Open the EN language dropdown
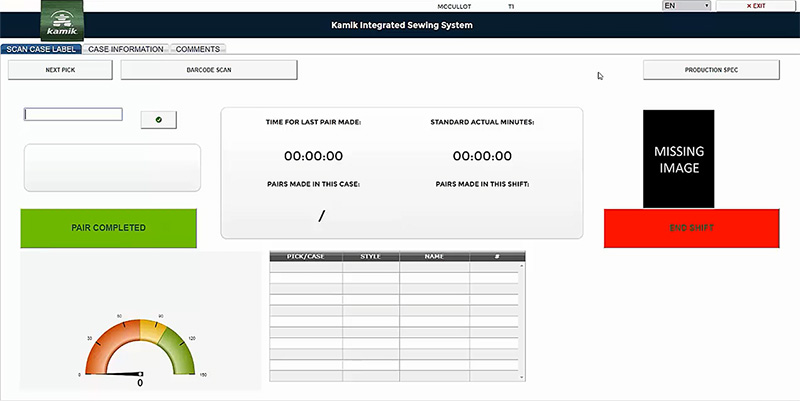Image resolution: width=800 pixels, height=401 pixels. click(687, 6)
